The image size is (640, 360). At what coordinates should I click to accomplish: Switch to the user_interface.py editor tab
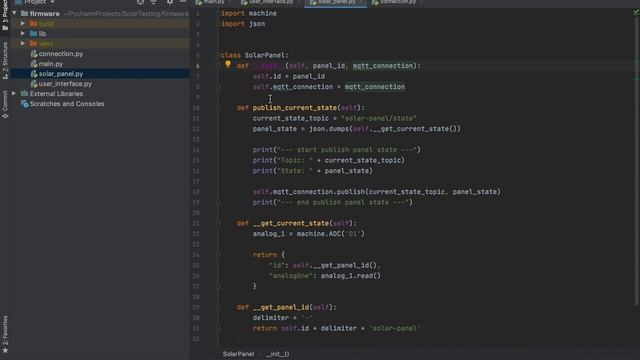click(270, 2)
